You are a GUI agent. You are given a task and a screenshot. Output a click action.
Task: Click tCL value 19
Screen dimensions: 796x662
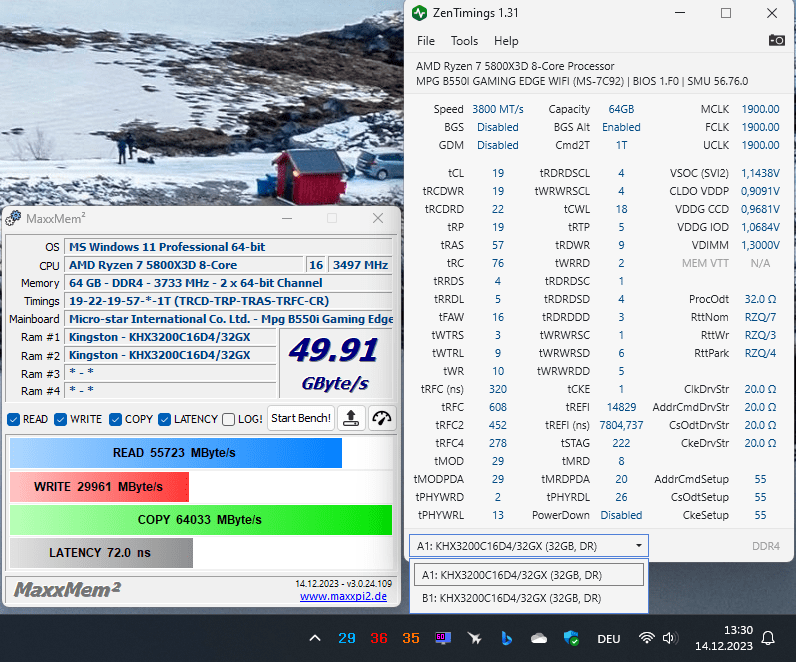point(498,173)
